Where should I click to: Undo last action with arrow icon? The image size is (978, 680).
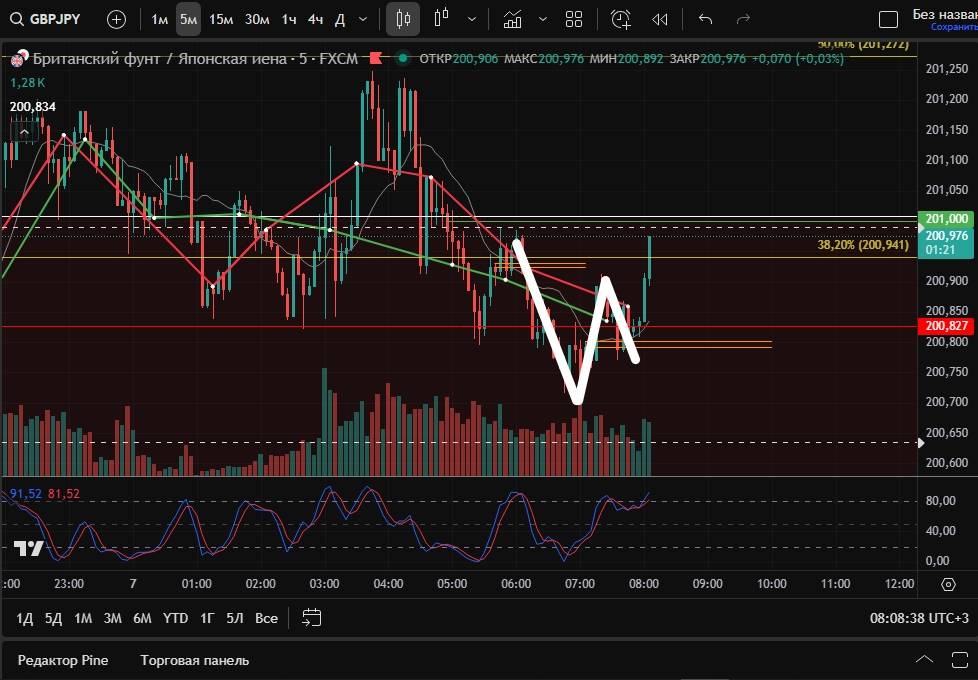point(705,19)
